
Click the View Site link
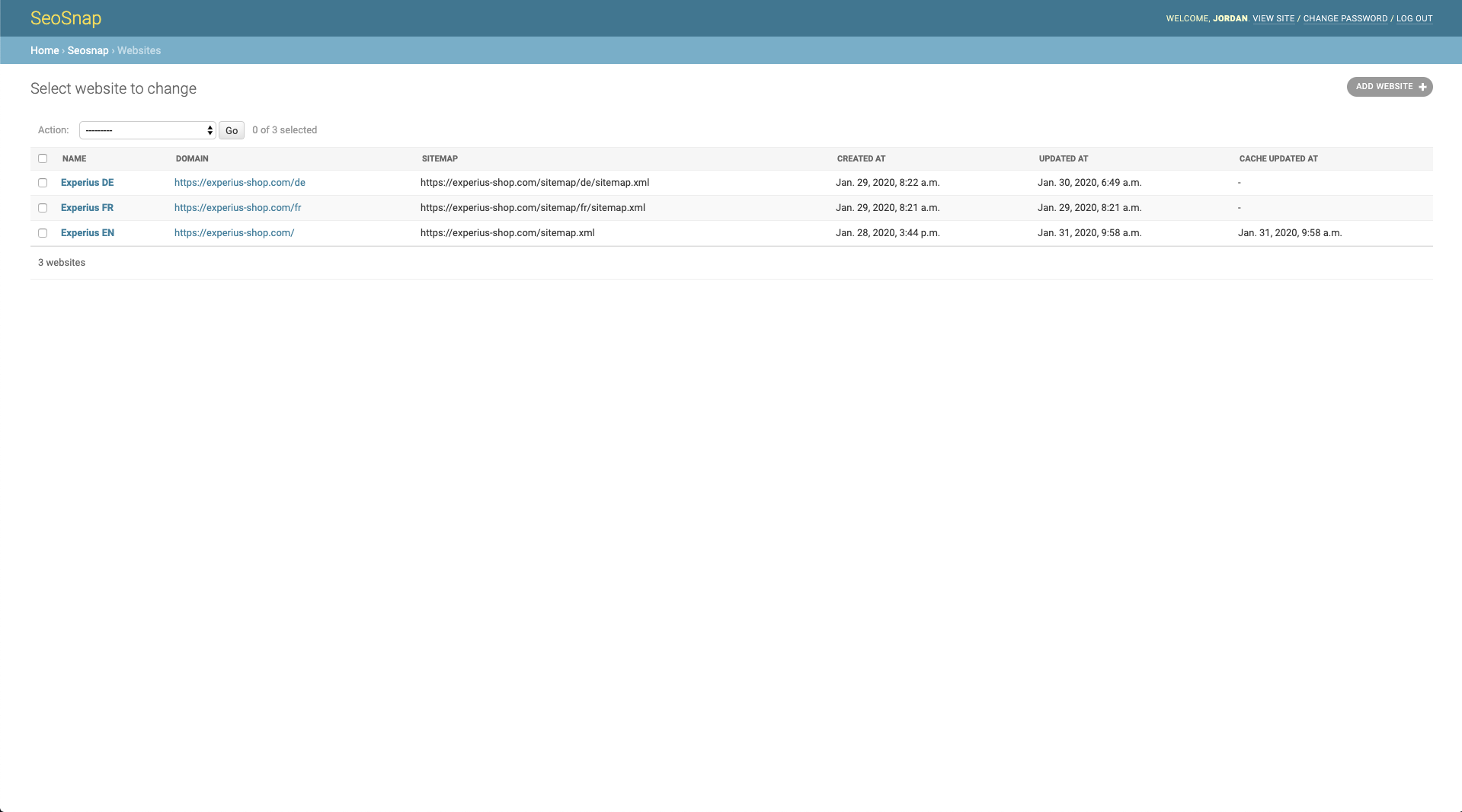[1273, 18]
